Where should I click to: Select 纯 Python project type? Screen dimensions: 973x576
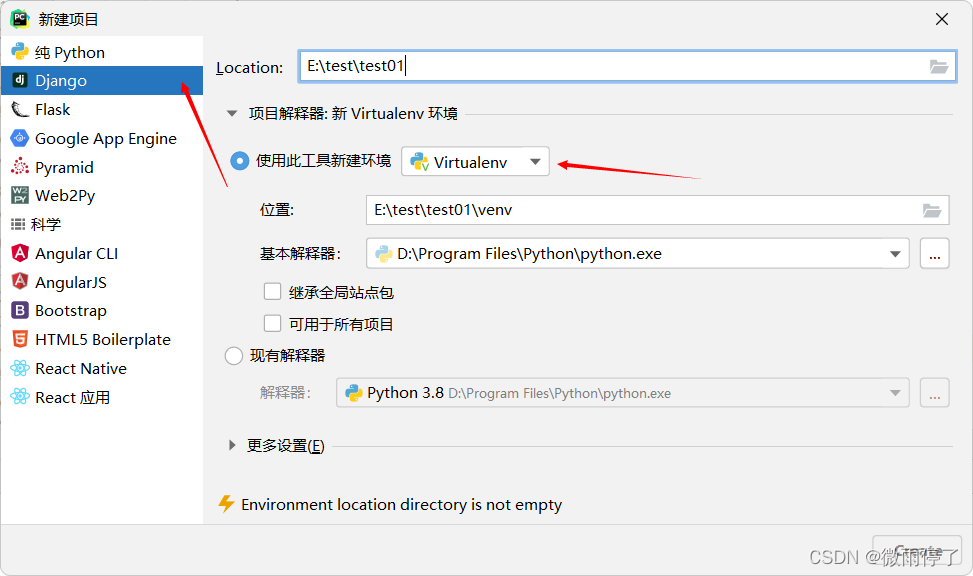click(x=102, y=52)
